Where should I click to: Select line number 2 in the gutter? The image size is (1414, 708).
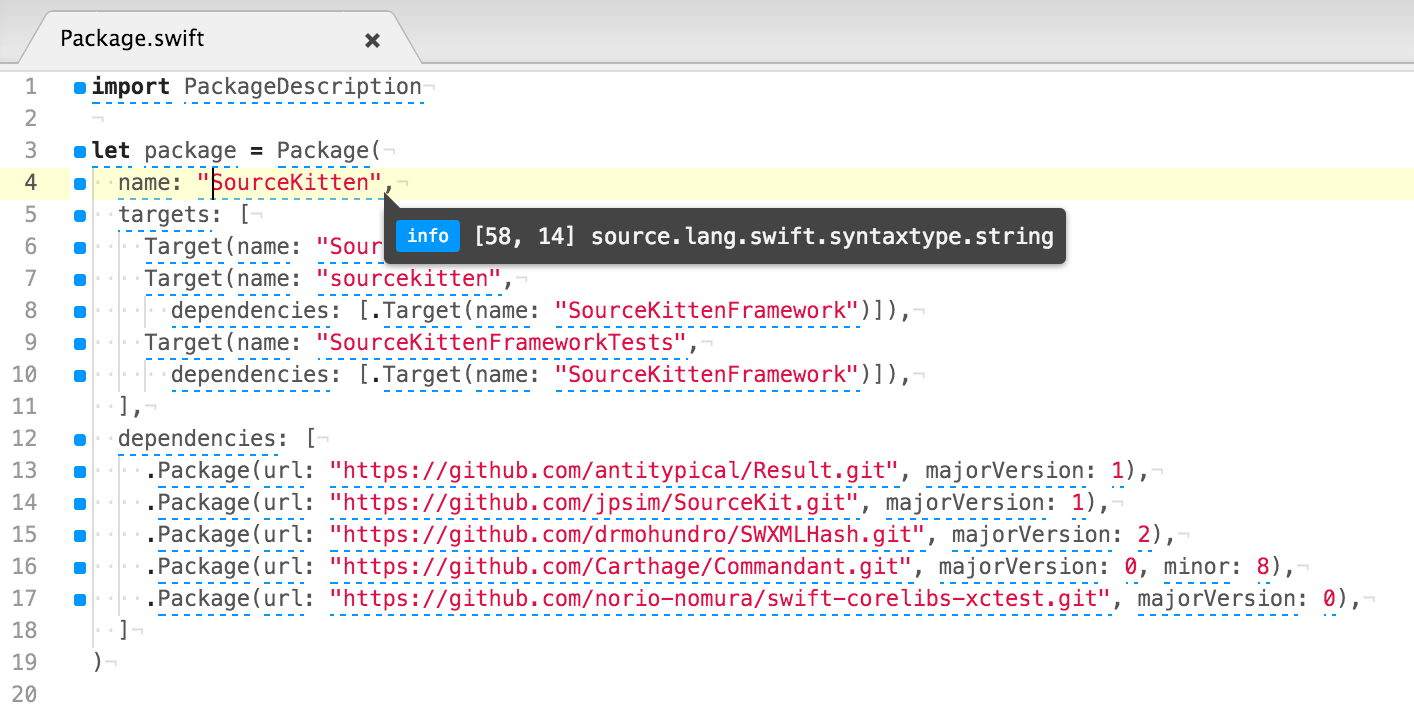tap(30, 119)
